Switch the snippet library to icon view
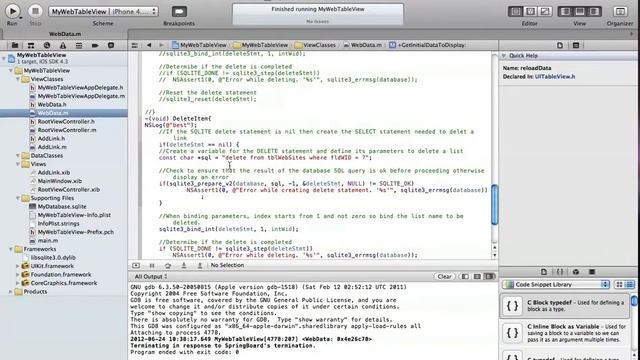Viewport: 640px width, 360px height. [x=620, y=284]
